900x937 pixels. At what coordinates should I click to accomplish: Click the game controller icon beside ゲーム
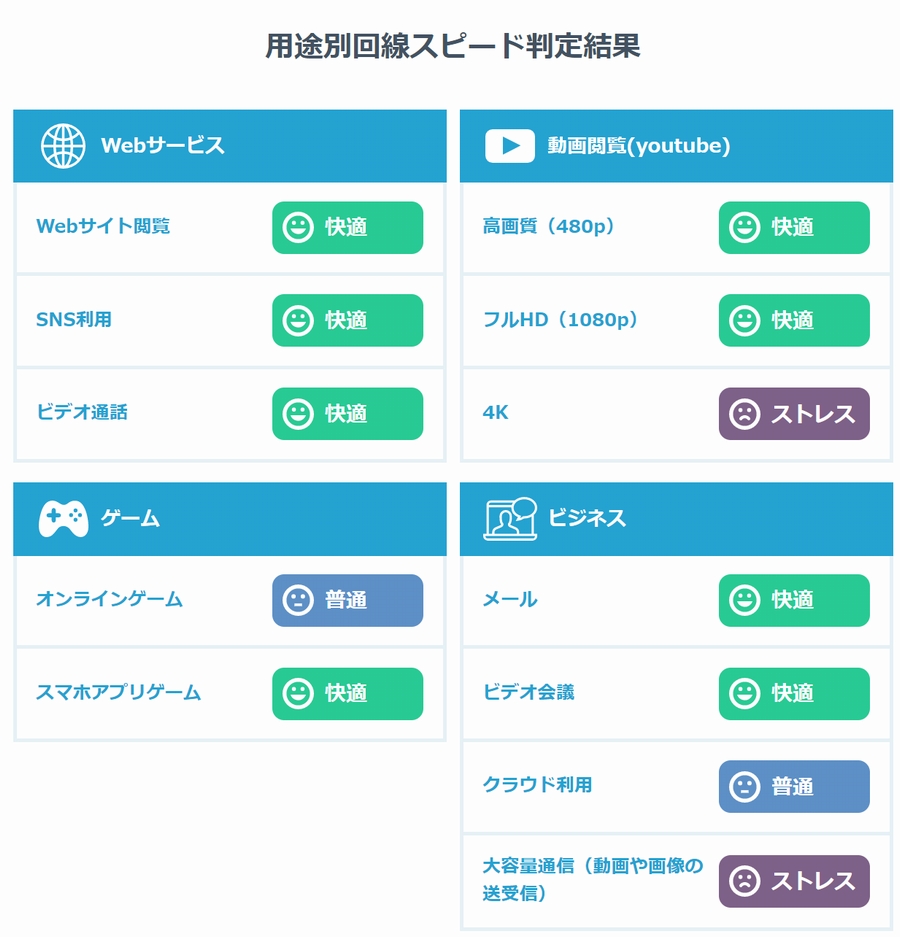tap(63, 519)
